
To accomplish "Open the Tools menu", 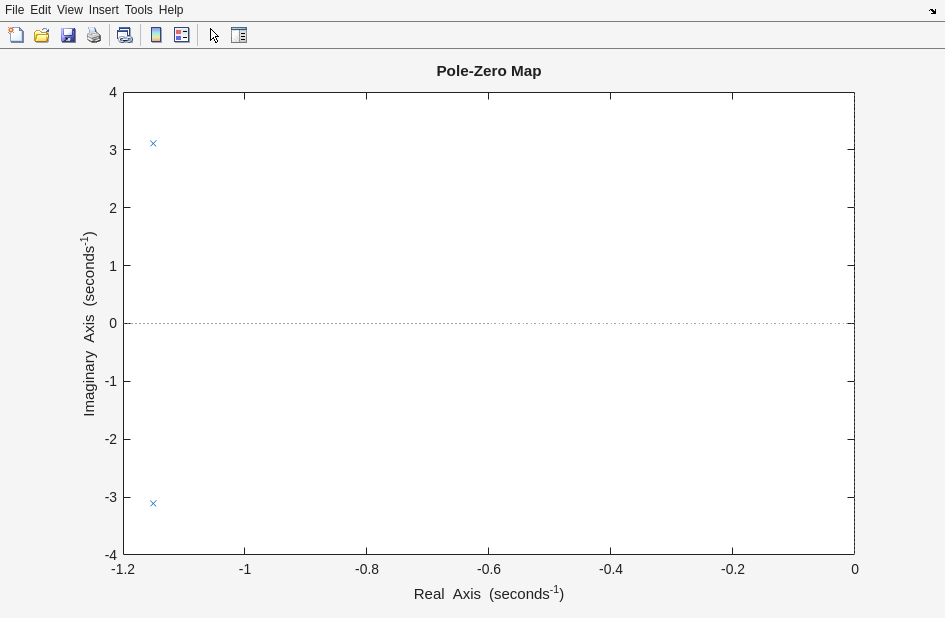I will pos(138,10).
